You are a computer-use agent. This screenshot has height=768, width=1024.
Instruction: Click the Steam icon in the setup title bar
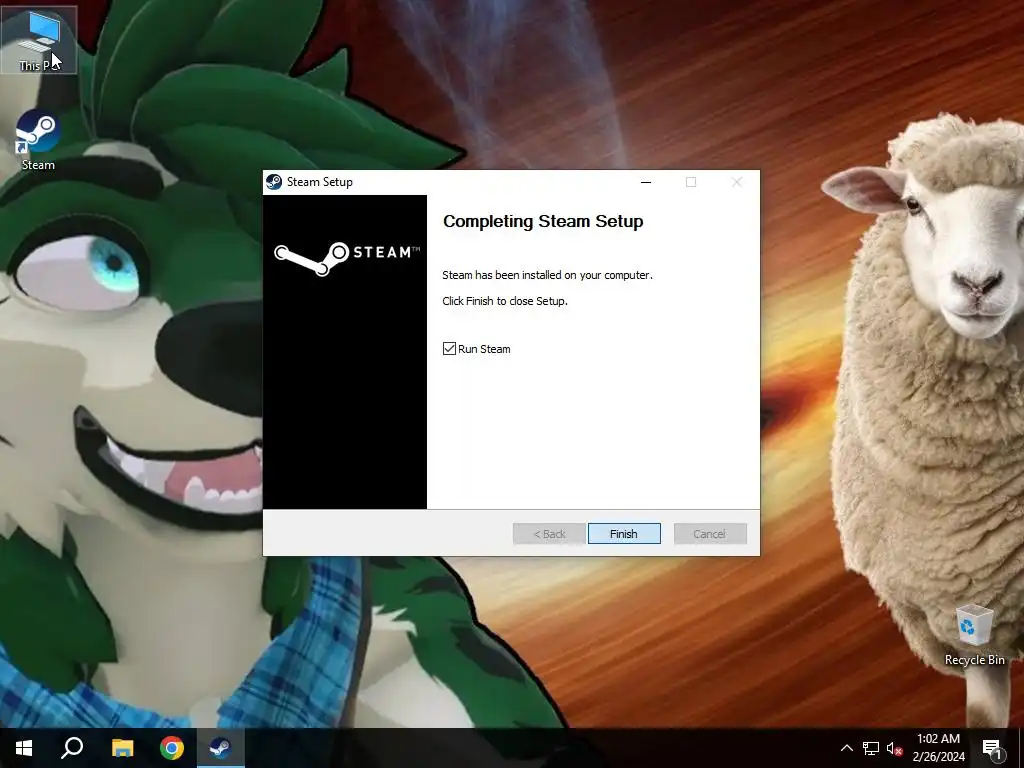274,182
